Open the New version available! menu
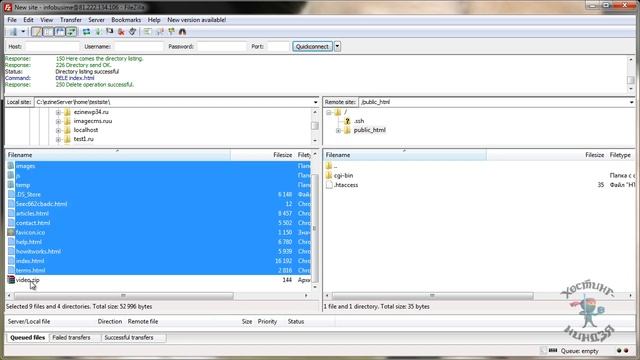This screenshot has height=360, width=640. [196, 20]
